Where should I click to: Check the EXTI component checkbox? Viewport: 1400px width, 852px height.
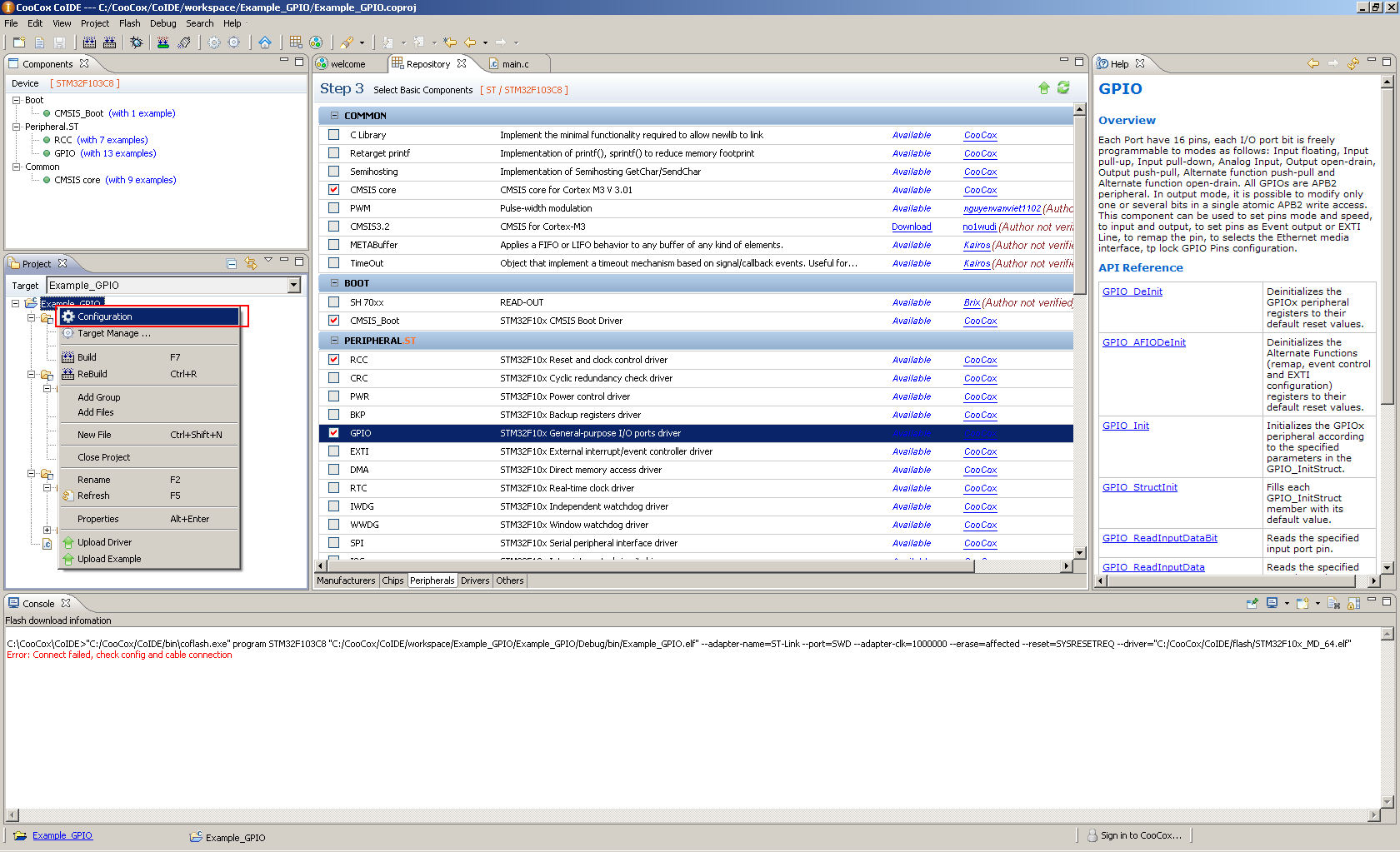coord(334,451)
